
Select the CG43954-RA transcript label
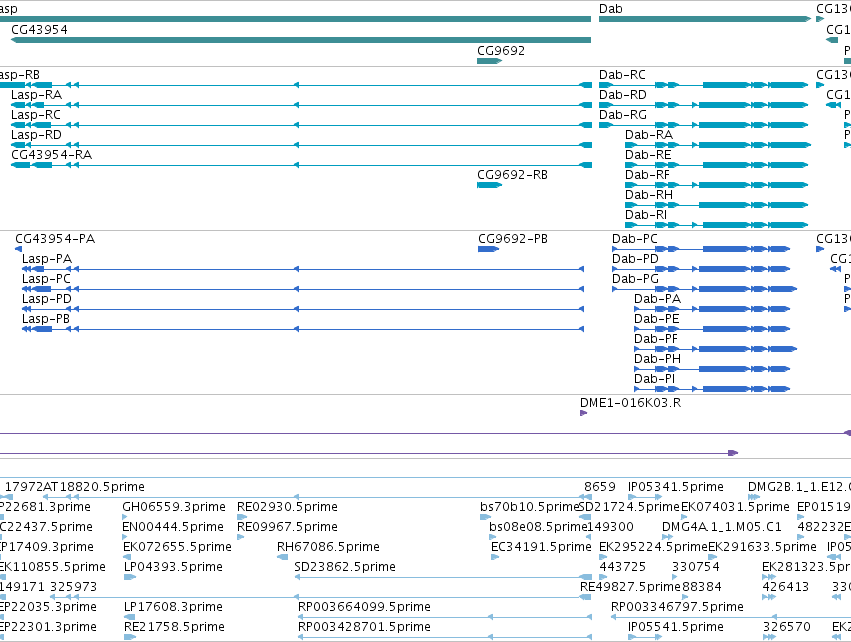pos(52,155)
